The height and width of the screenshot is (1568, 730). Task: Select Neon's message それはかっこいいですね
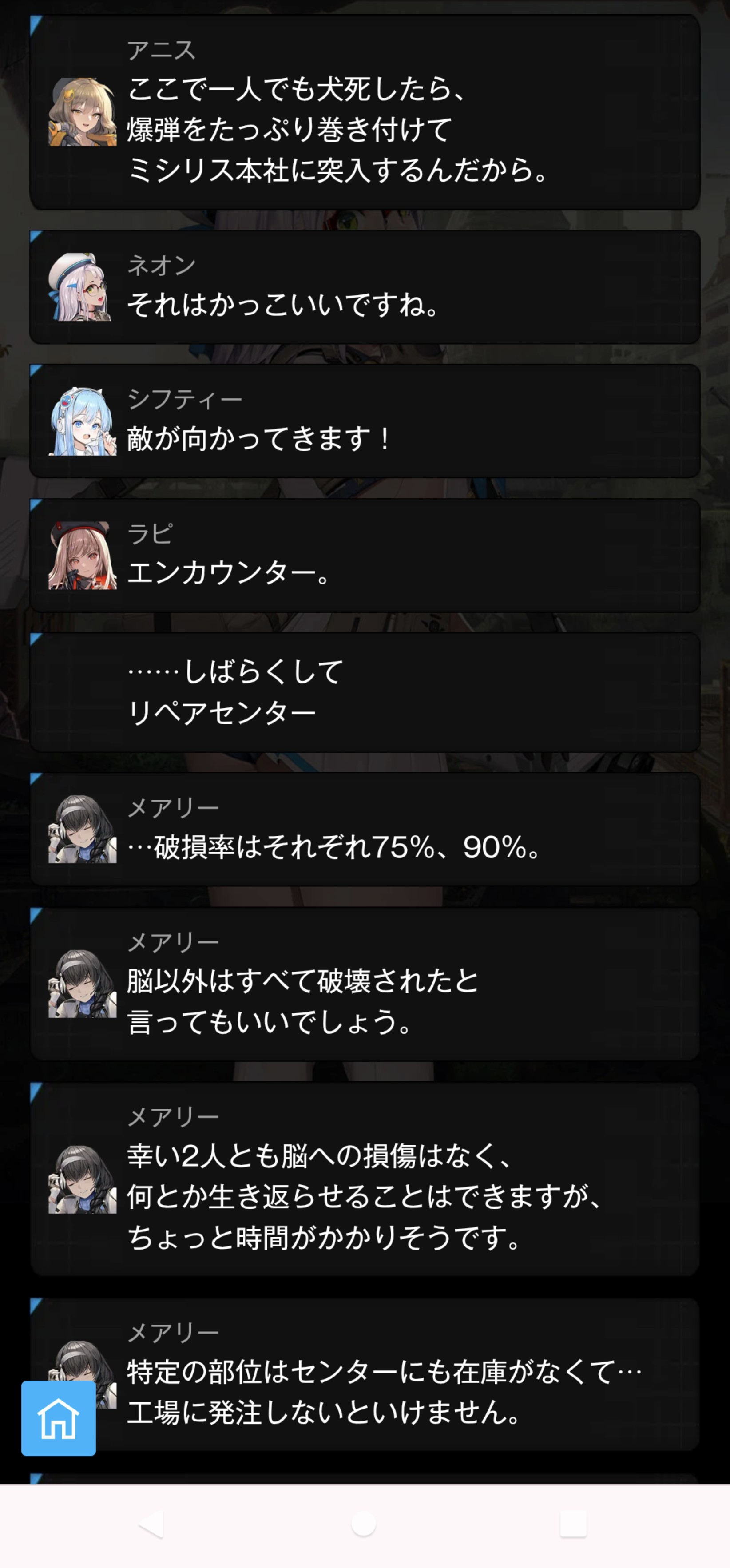point(365,287)
